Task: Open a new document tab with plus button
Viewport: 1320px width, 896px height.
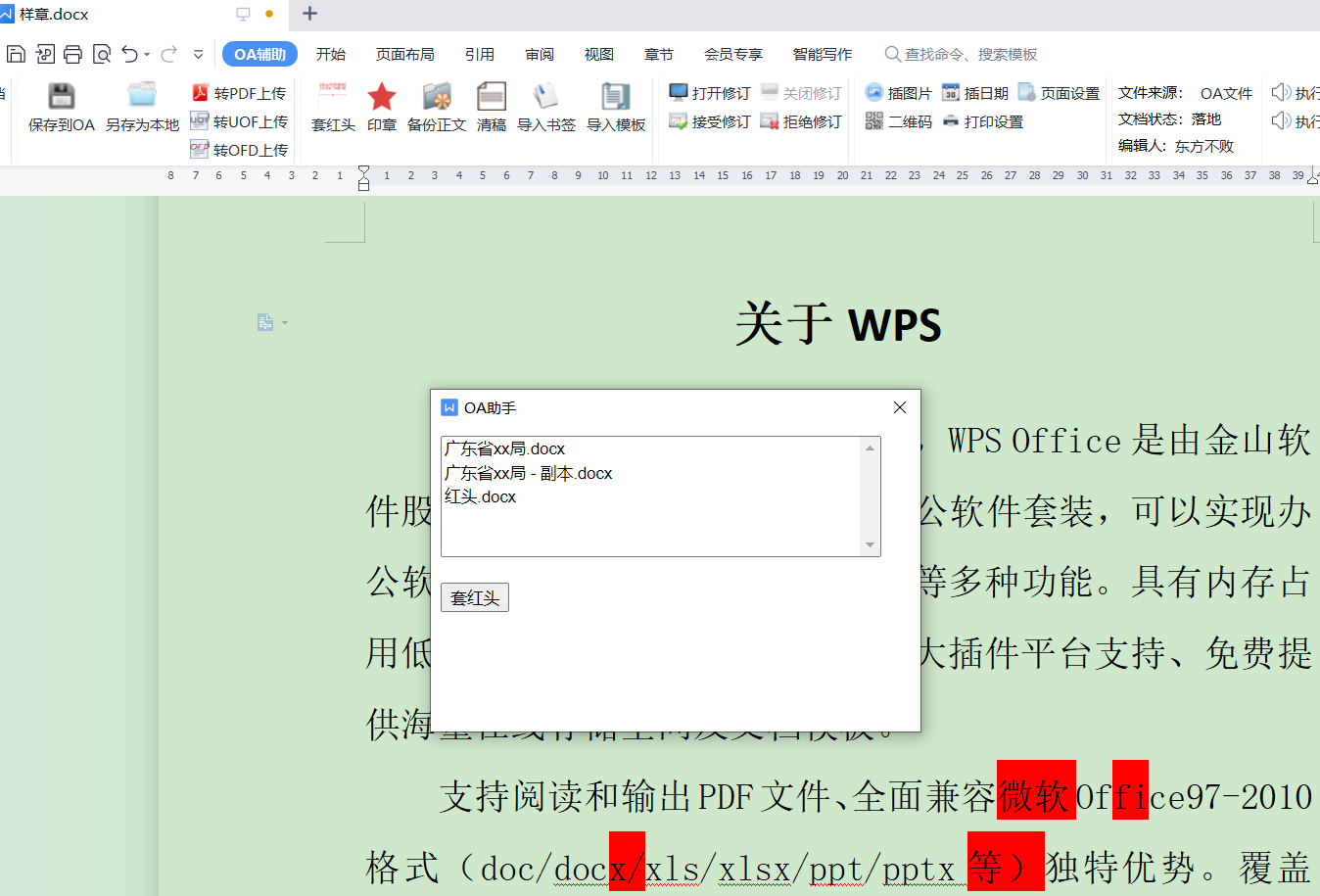Action: pyautogui.click(x=310, y=14)
